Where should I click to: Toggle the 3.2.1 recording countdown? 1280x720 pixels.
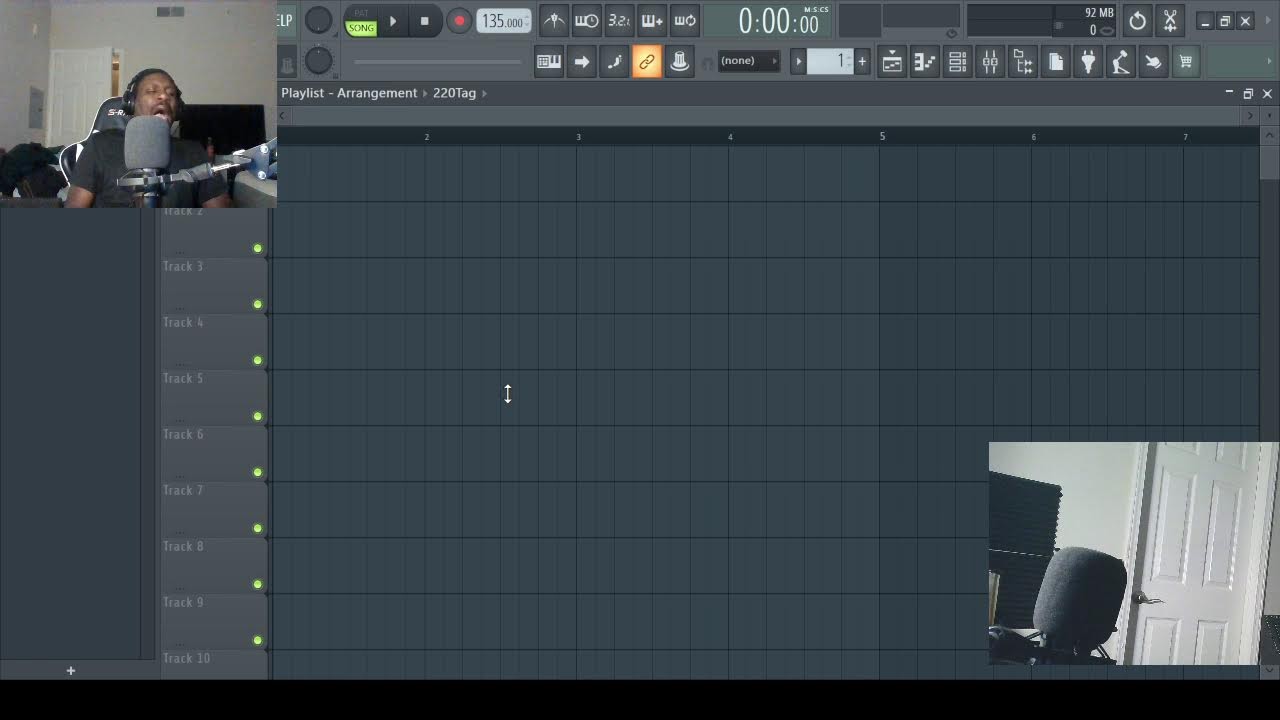(619, 21)
